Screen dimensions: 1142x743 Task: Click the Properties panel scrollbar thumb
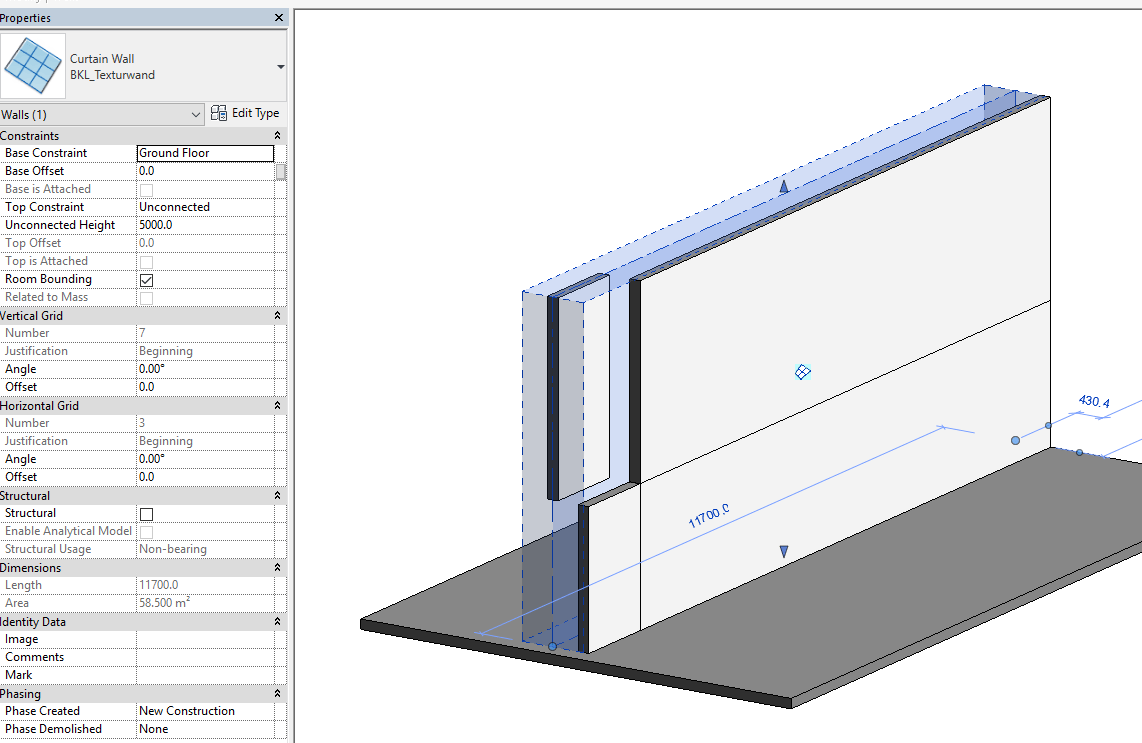[281, 172]
